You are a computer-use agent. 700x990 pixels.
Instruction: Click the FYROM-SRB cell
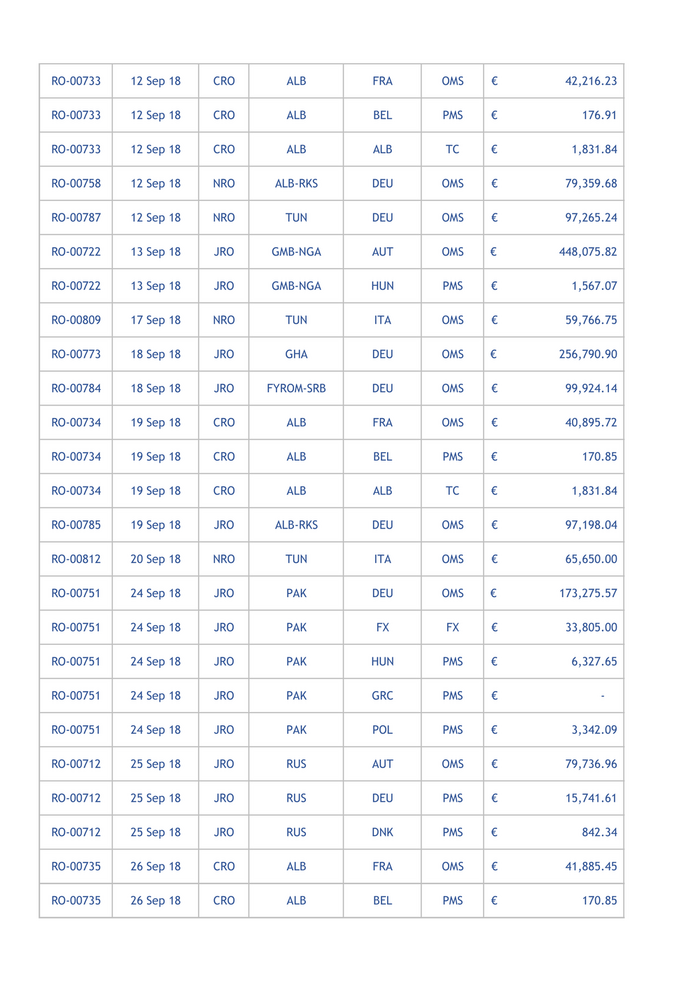click(296, 388)
